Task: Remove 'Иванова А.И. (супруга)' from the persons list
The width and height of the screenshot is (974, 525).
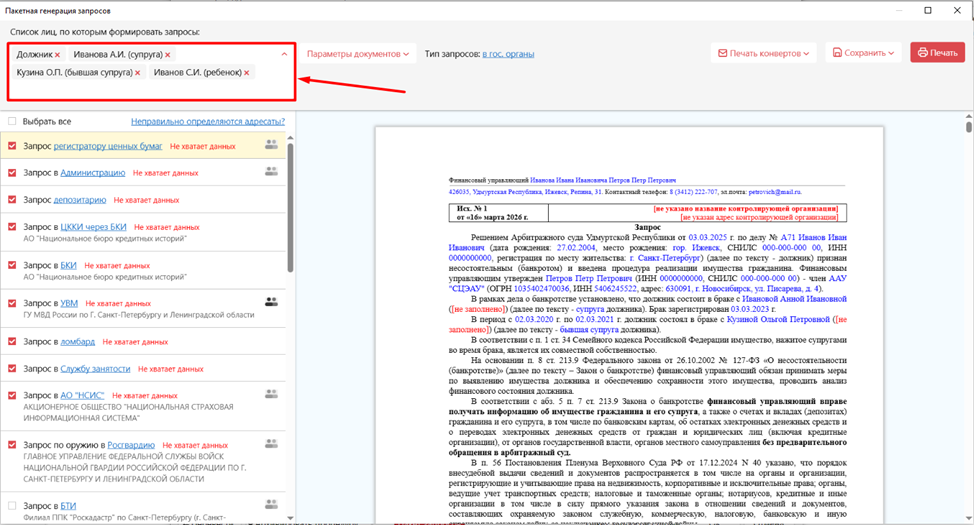Action: (x=167, y=55)
